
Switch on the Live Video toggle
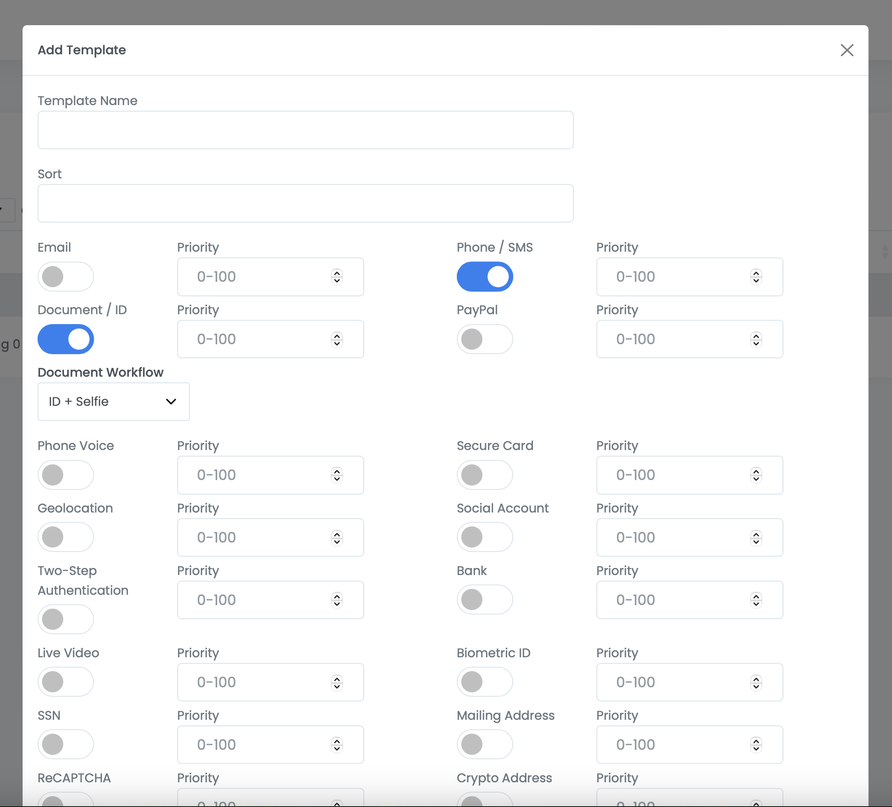pyautogui.click(x=66, y=682)
